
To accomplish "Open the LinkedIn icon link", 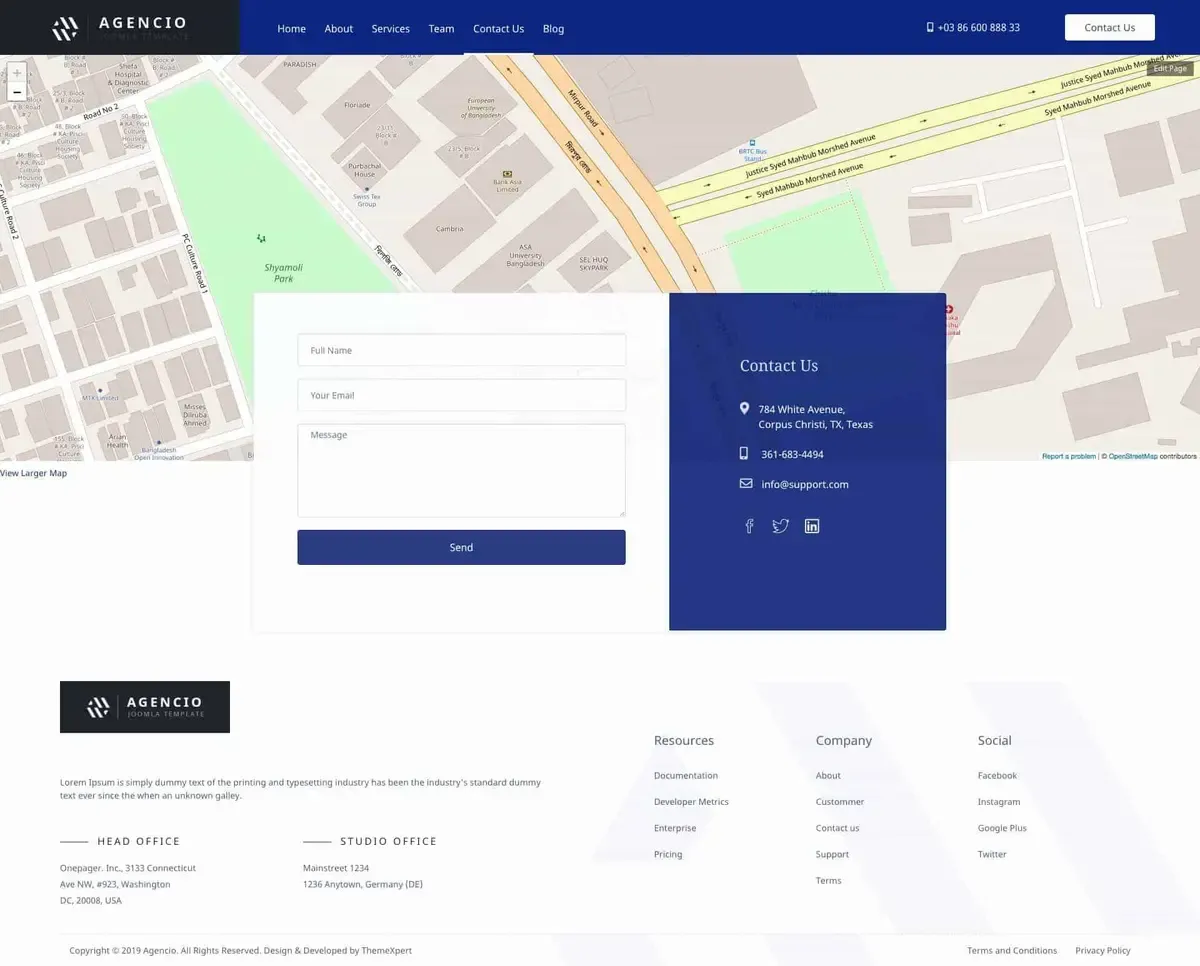I will pyautogui.click(x=812, y=526).
